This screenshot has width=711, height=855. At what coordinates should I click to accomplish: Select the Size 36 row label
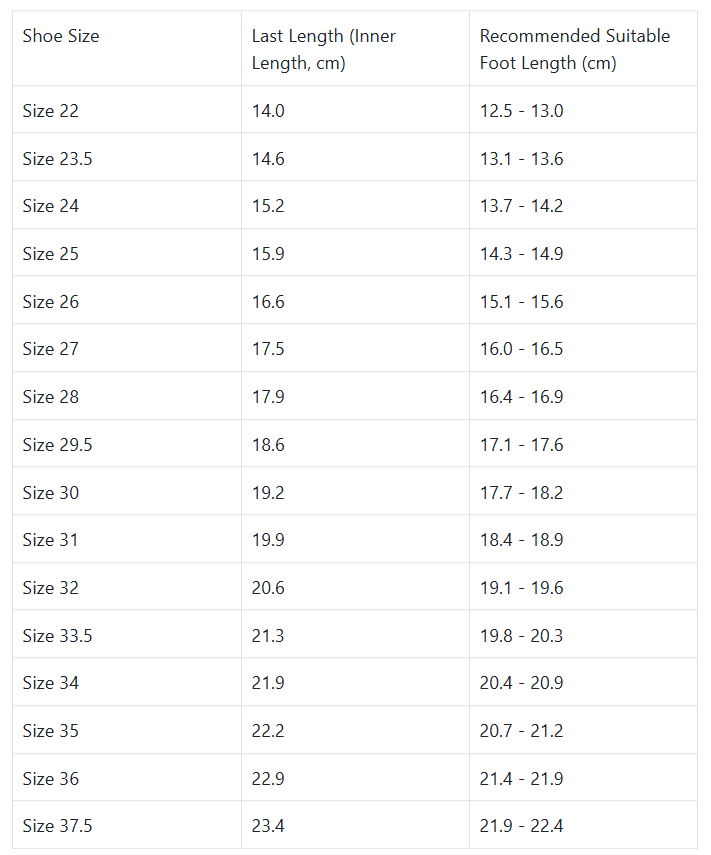point(51,778)
